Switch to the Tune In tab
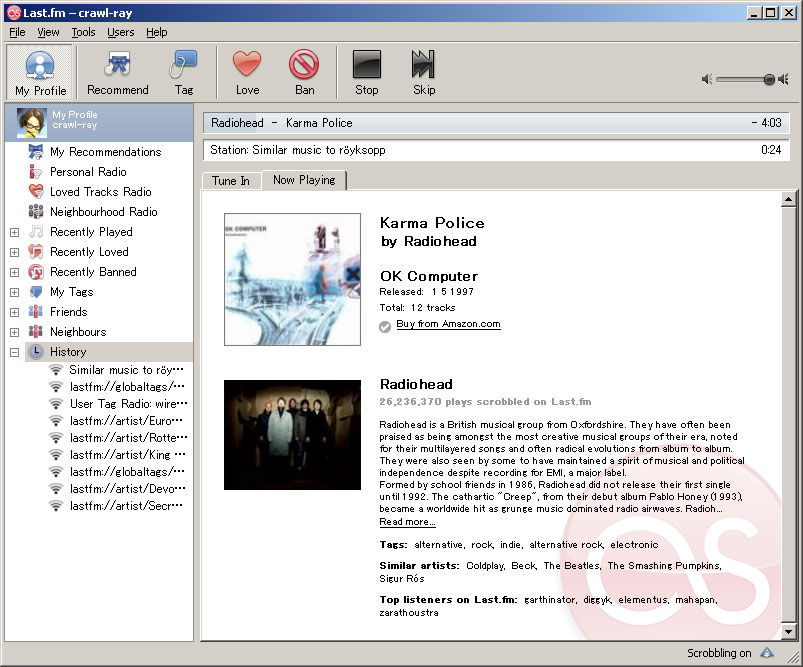This screenshot has width=803, height=667. pyautogui.click(x=231, y=181)
